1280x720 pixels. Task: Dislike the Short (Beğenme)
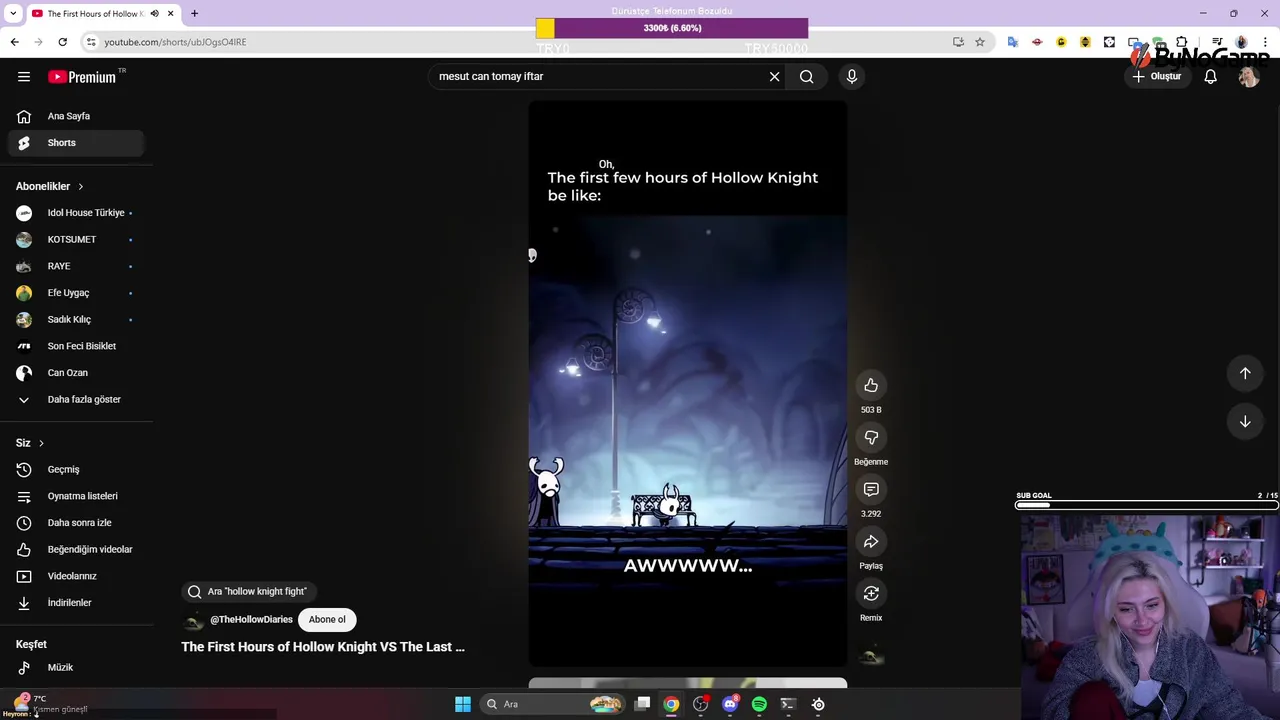point(871,438)
